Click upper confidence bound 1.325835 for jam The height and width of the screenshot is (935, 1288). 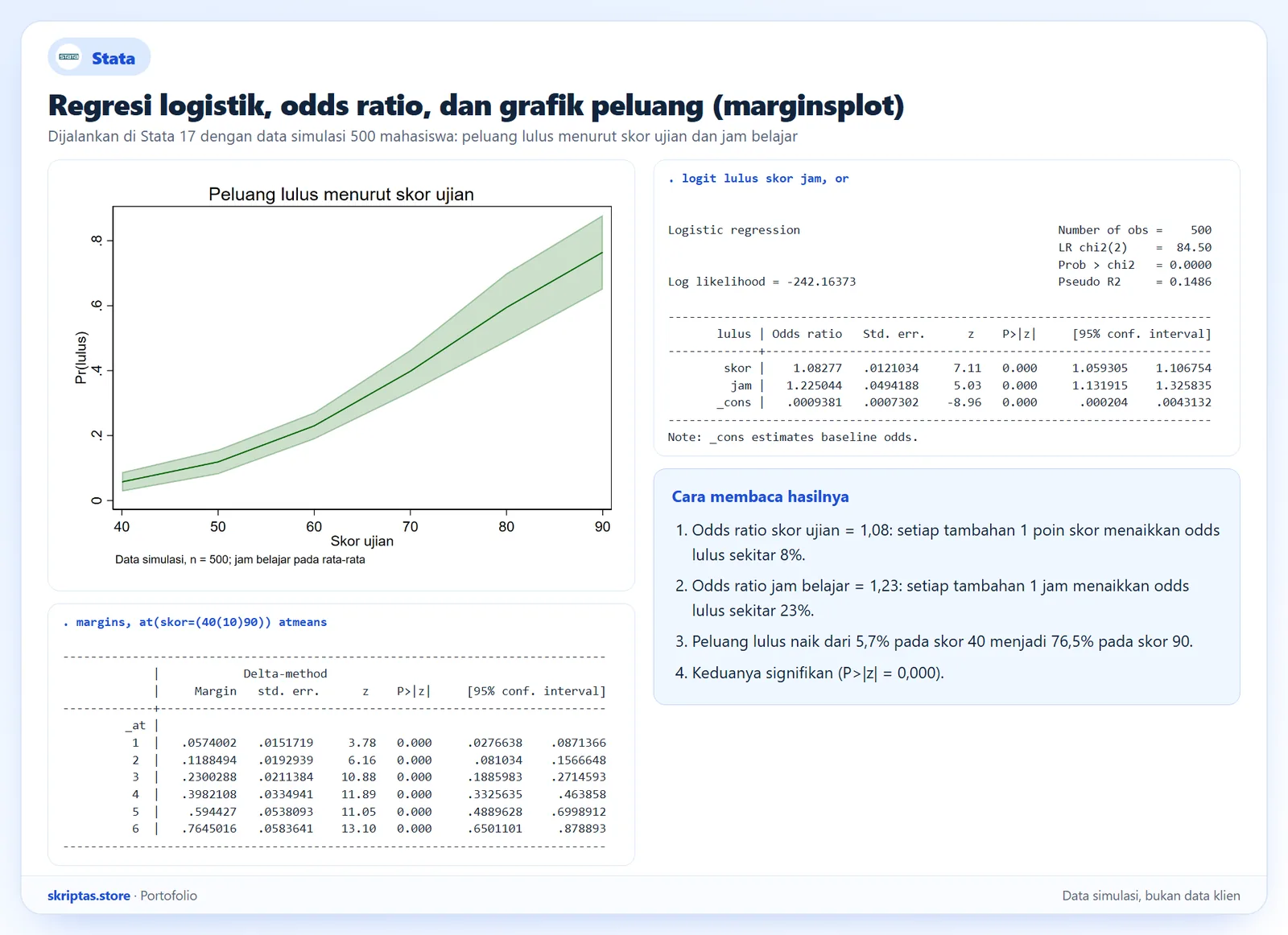[1183, 385]
